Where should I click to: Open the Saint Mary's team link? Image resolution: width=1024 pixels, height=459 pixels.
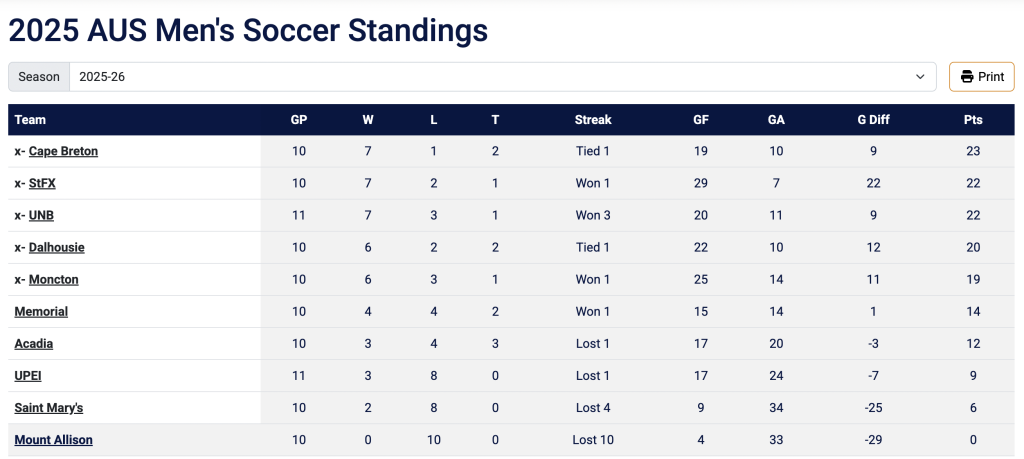coord(49,407)
